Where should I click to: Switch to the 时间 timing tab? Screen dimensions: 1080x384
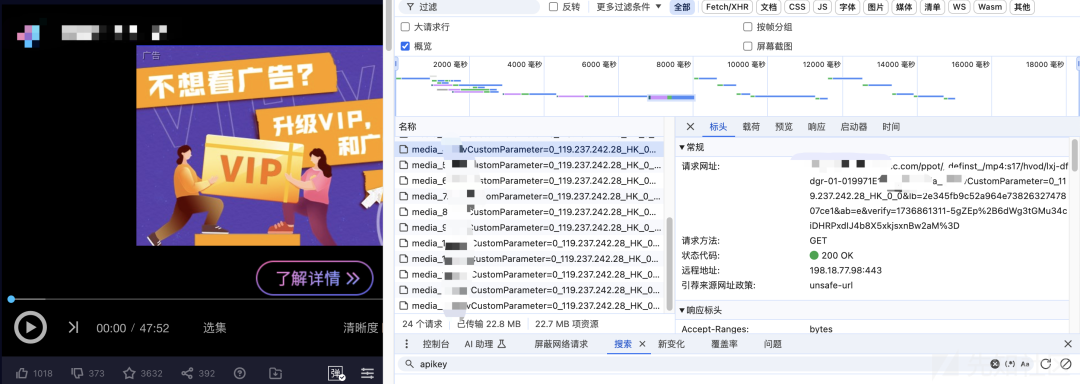891,127
